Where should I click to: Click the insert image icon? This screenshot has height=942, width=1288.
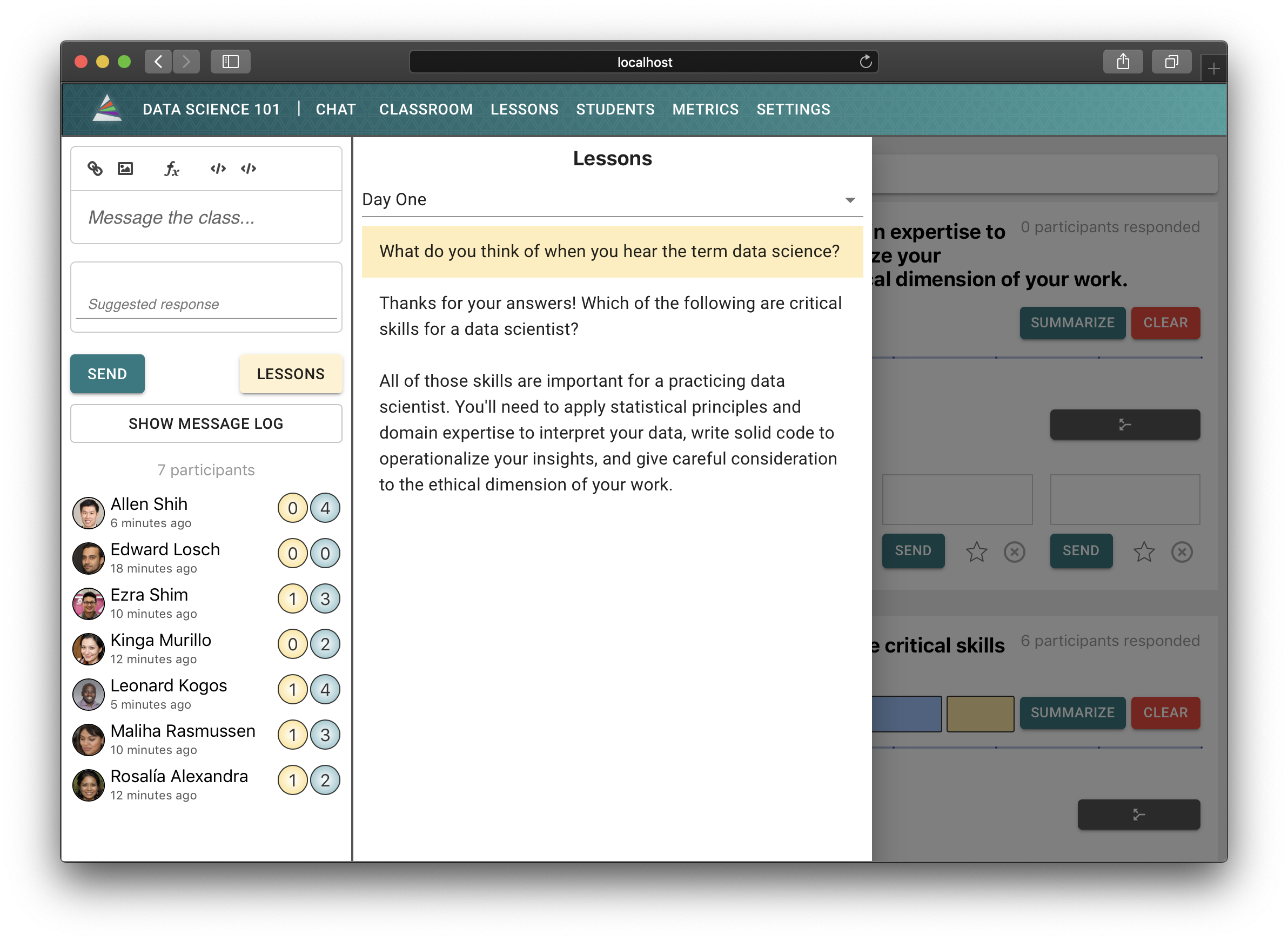tap(125, 168)
